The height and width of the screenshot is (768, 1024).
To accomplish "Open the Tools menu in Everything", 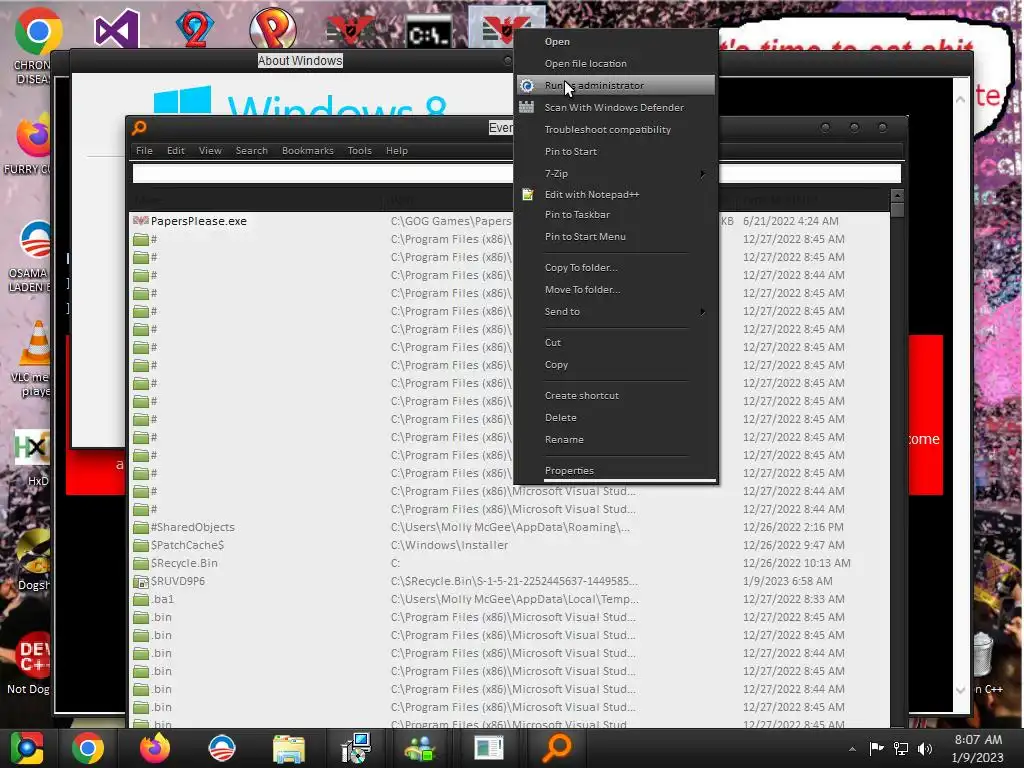I will (359, 150).
